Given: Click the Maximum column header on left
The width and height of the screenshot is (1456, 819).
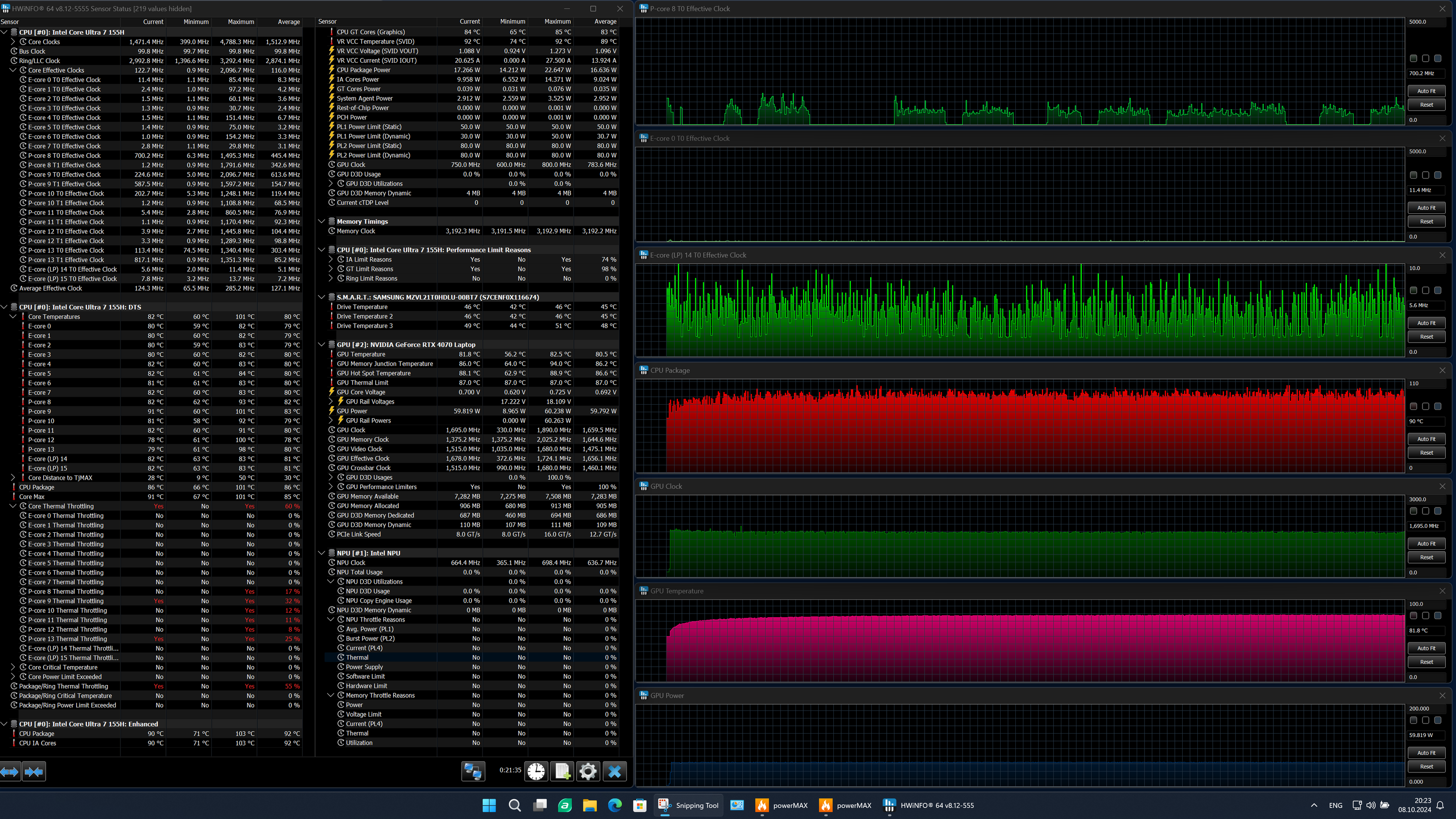Looking at the screenshot, I should click(x=241, y=22).
